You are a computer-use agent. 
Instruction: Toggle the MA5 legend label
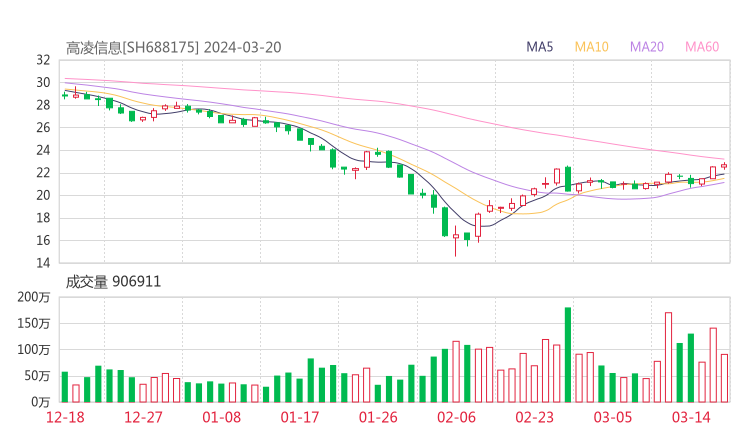pyautogui.click(x=540, y=47)
